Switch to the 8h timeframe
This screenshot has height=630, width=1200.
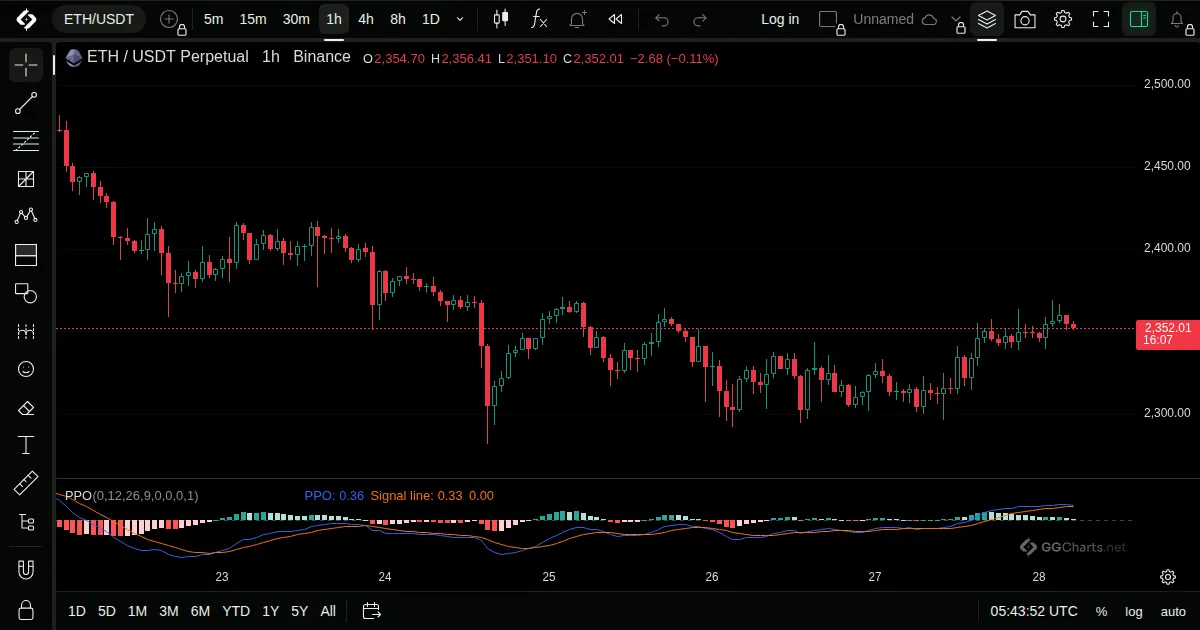coord(398,19)
